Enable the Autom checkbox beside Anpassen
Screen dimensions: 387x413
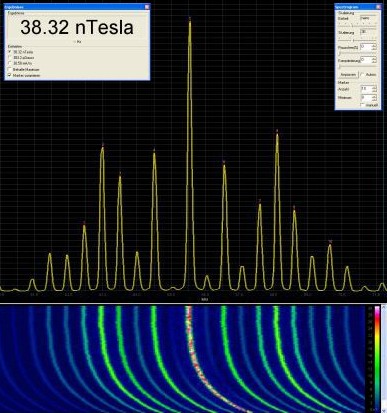point(363,75)
